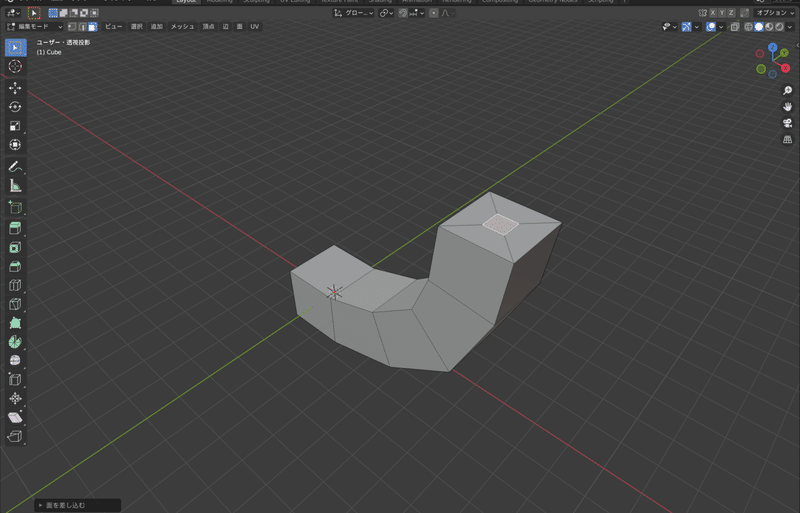Activate the Rotate tool
Image resolution: width=800 pixels, height=513 pixels.
click(15, 107)
